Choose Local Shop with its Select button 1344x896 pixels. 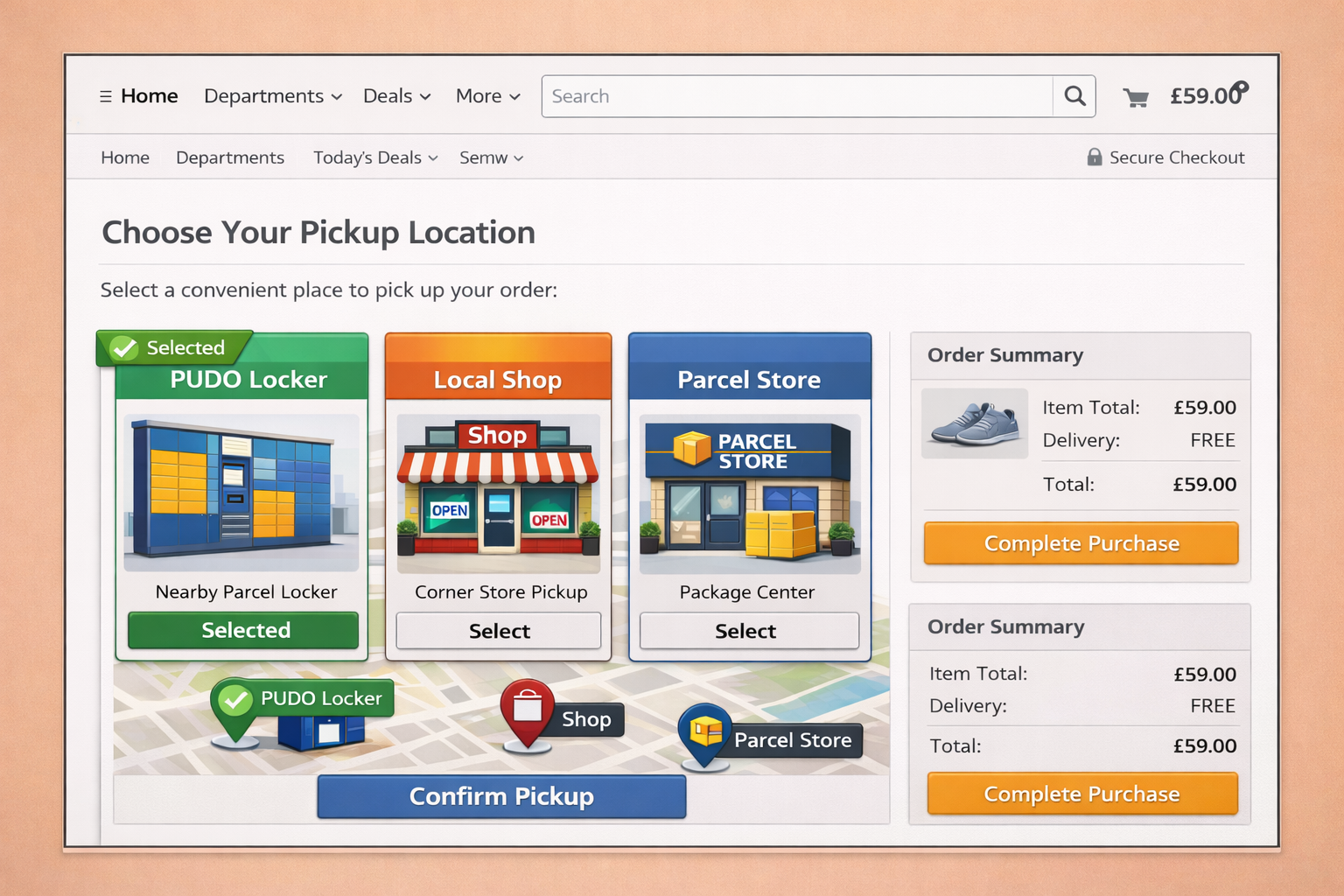pyautogui.click(x=499, y=631)
